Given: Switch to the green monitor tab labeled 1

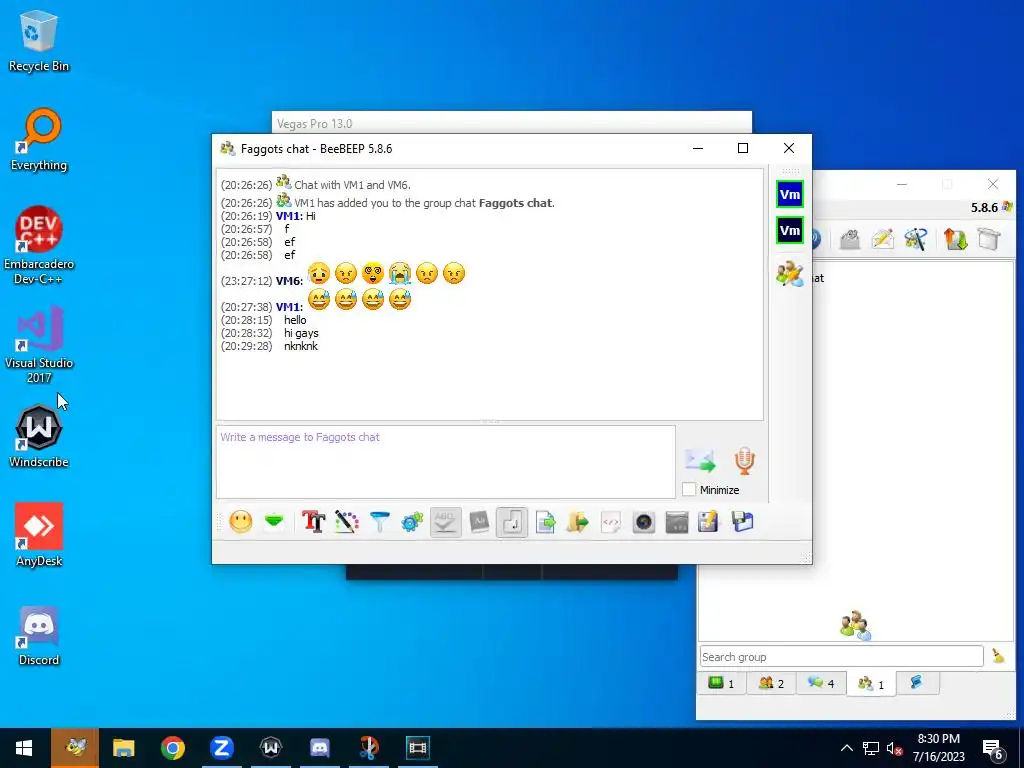Looking at the screenshot, I should tap(721, 683).
